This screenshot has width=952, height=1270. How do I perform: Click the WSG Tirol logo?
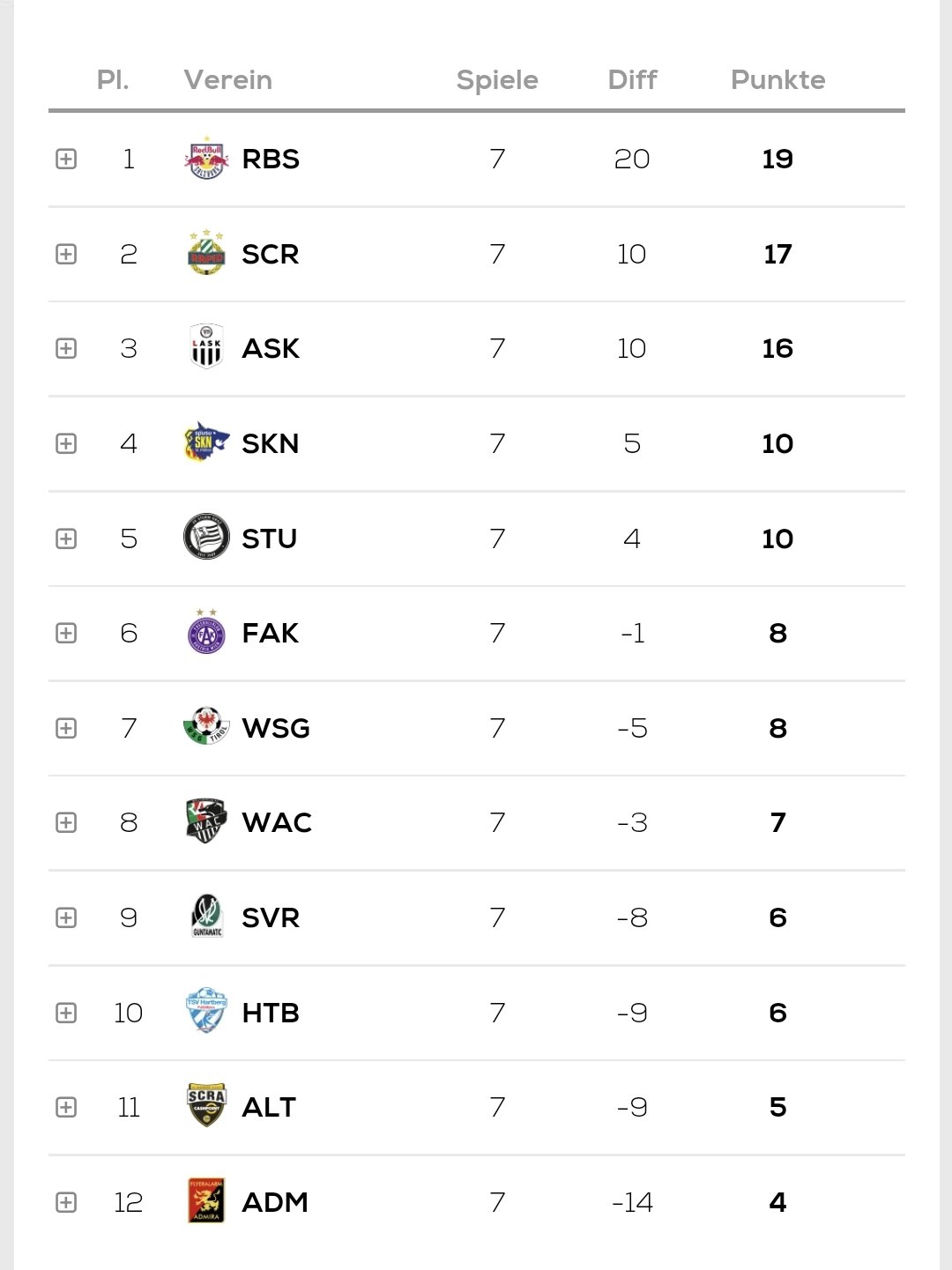point(206,727)
